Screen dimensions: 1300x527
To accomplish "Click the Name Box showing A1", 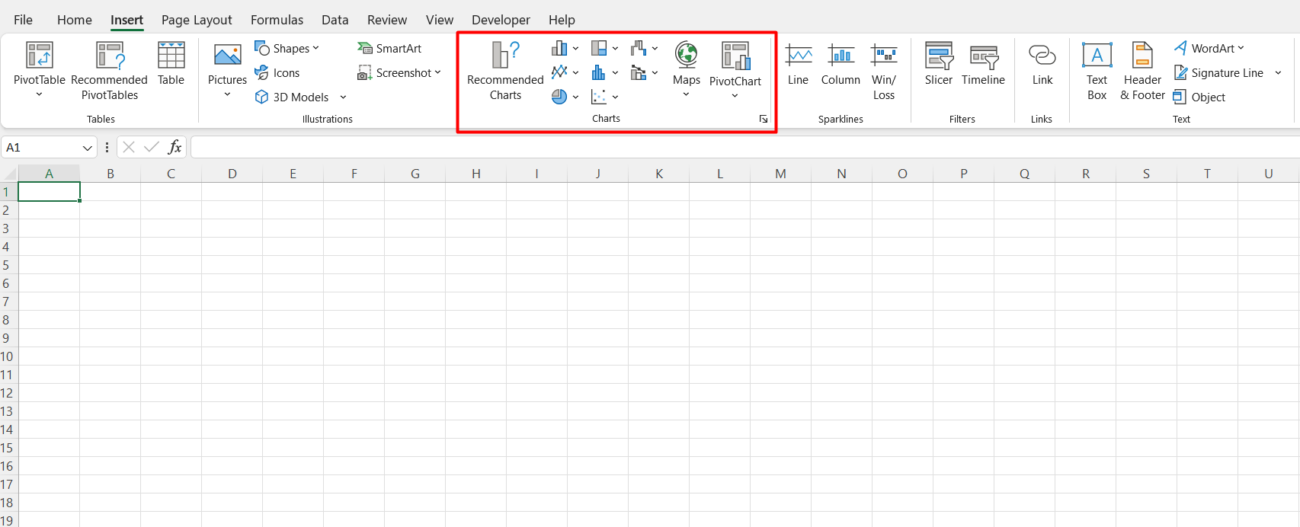I will pos(40,147).
